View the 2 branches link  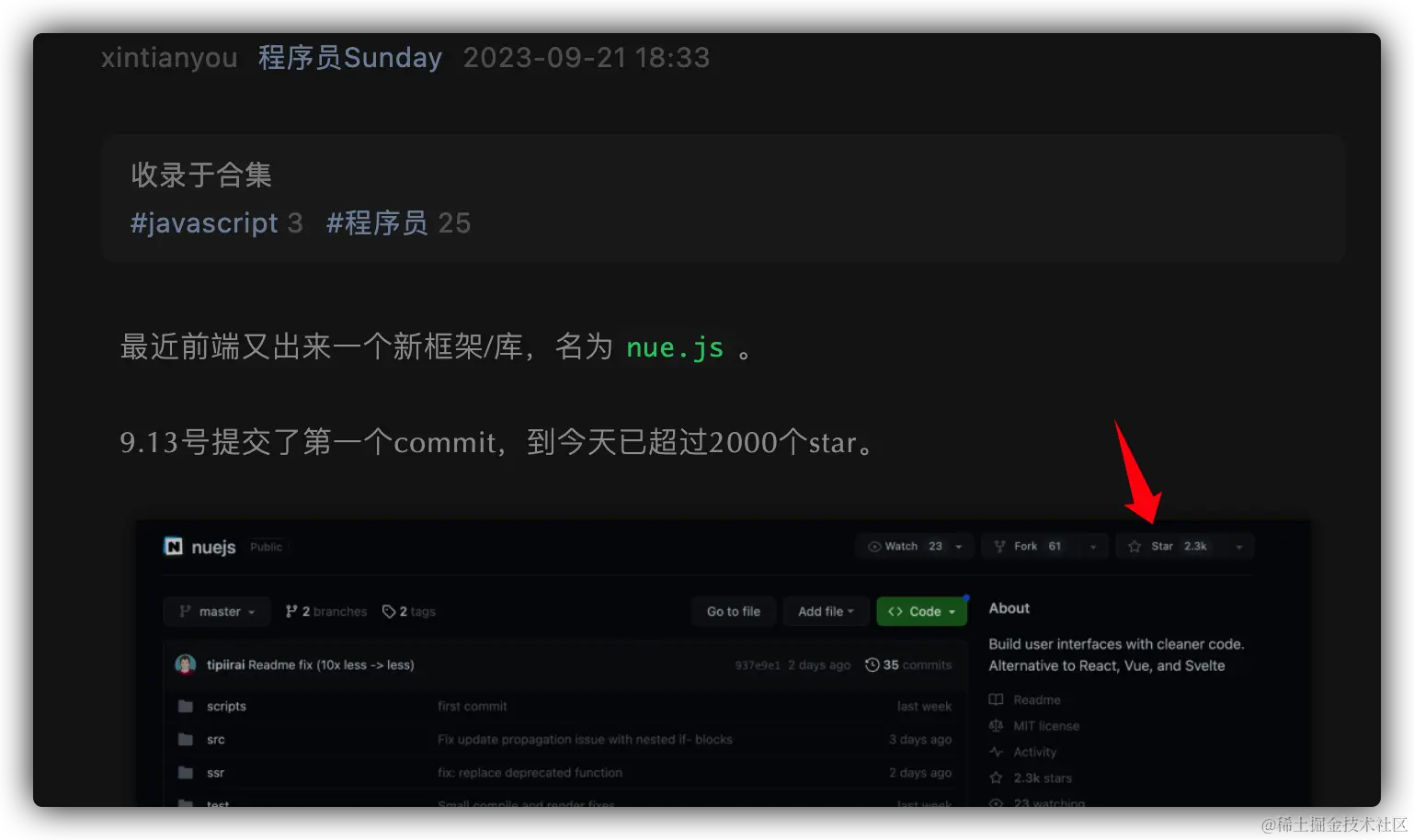(326, 611)
